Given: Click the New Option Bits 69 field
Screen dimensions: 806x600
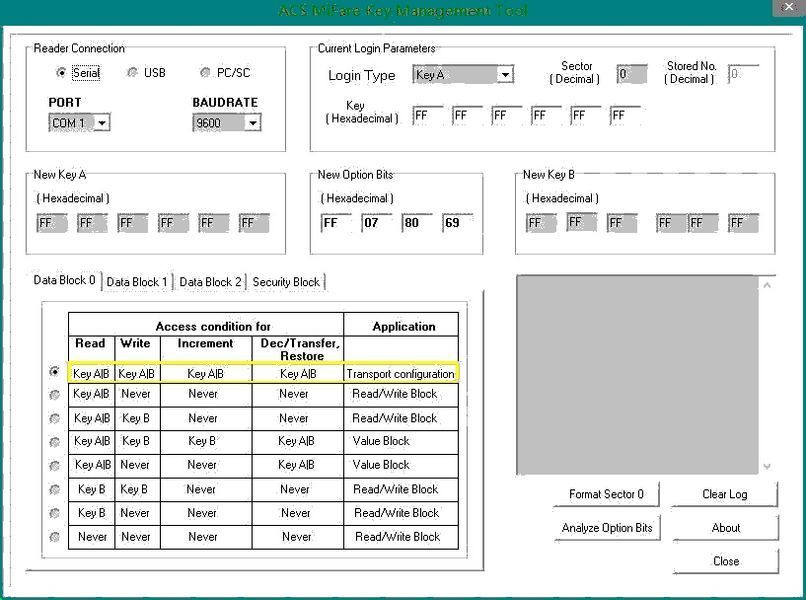Looking at the screenshot, I should coord(457,223).
